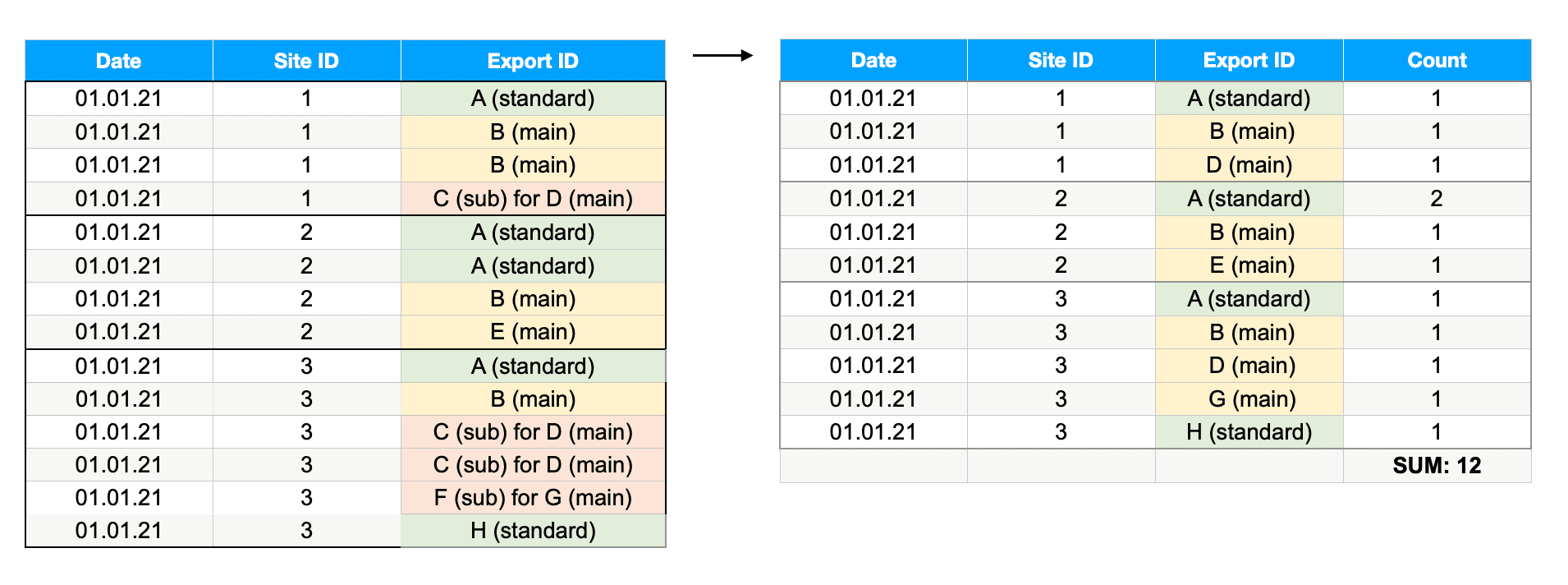Select the E (main) cell in the left table
Viewport: 1568px width, 585px height.
533,332
